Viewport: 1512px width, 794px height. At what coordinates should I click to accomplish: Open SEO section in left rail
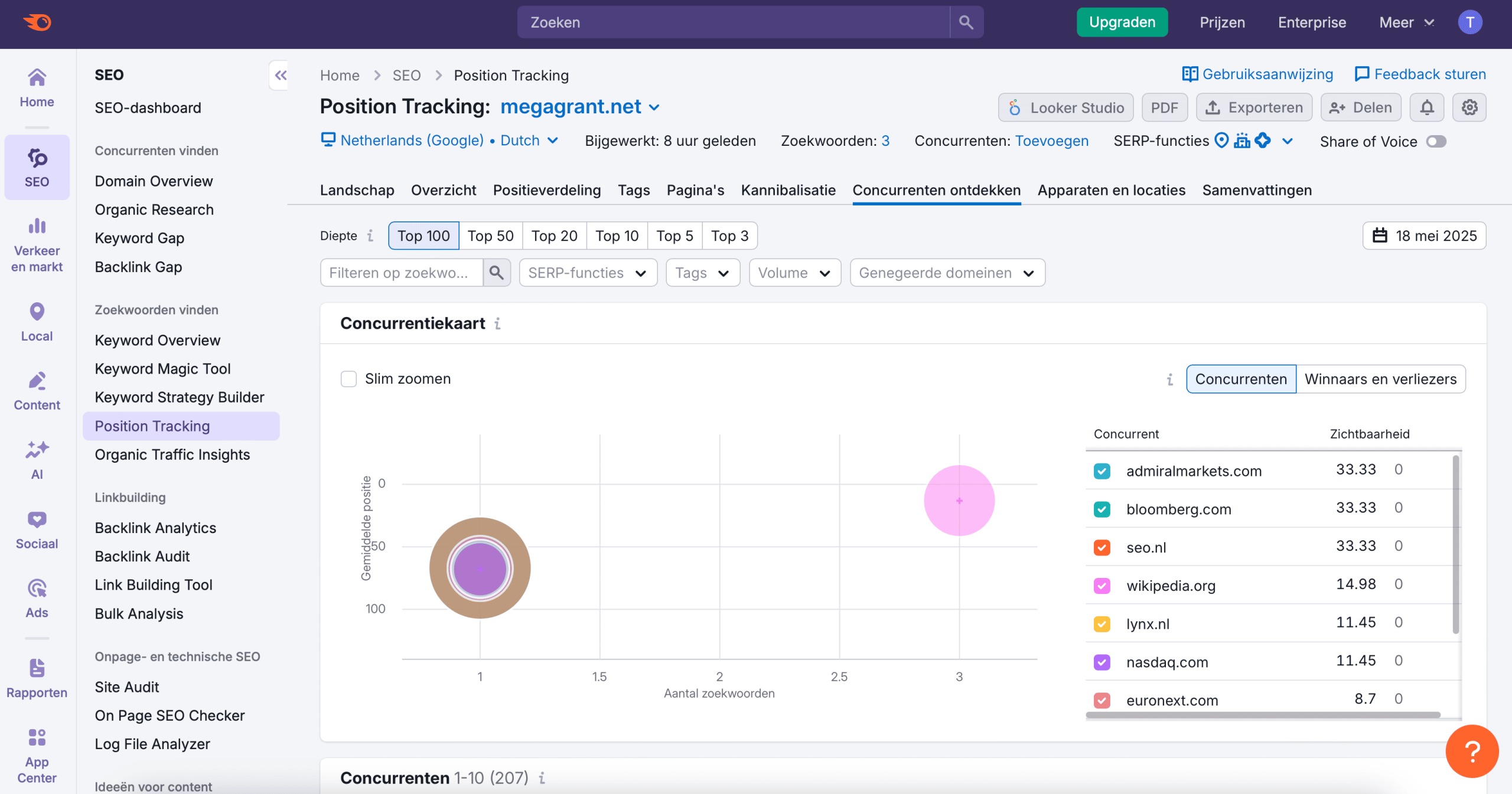(x=37, y=168)
